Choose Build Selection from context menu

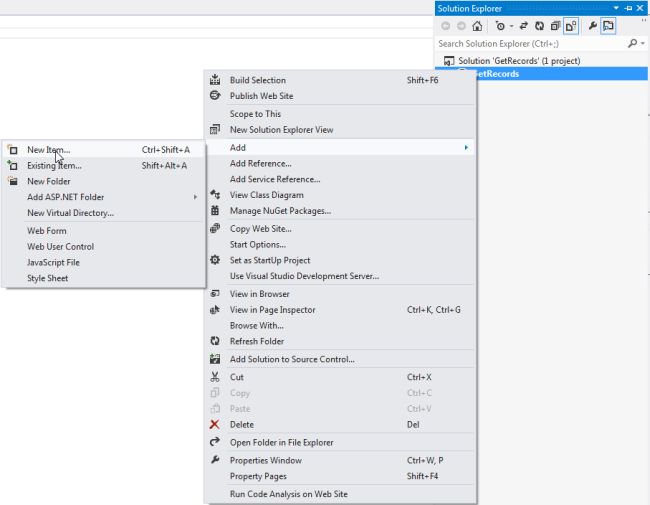(340, 80)
